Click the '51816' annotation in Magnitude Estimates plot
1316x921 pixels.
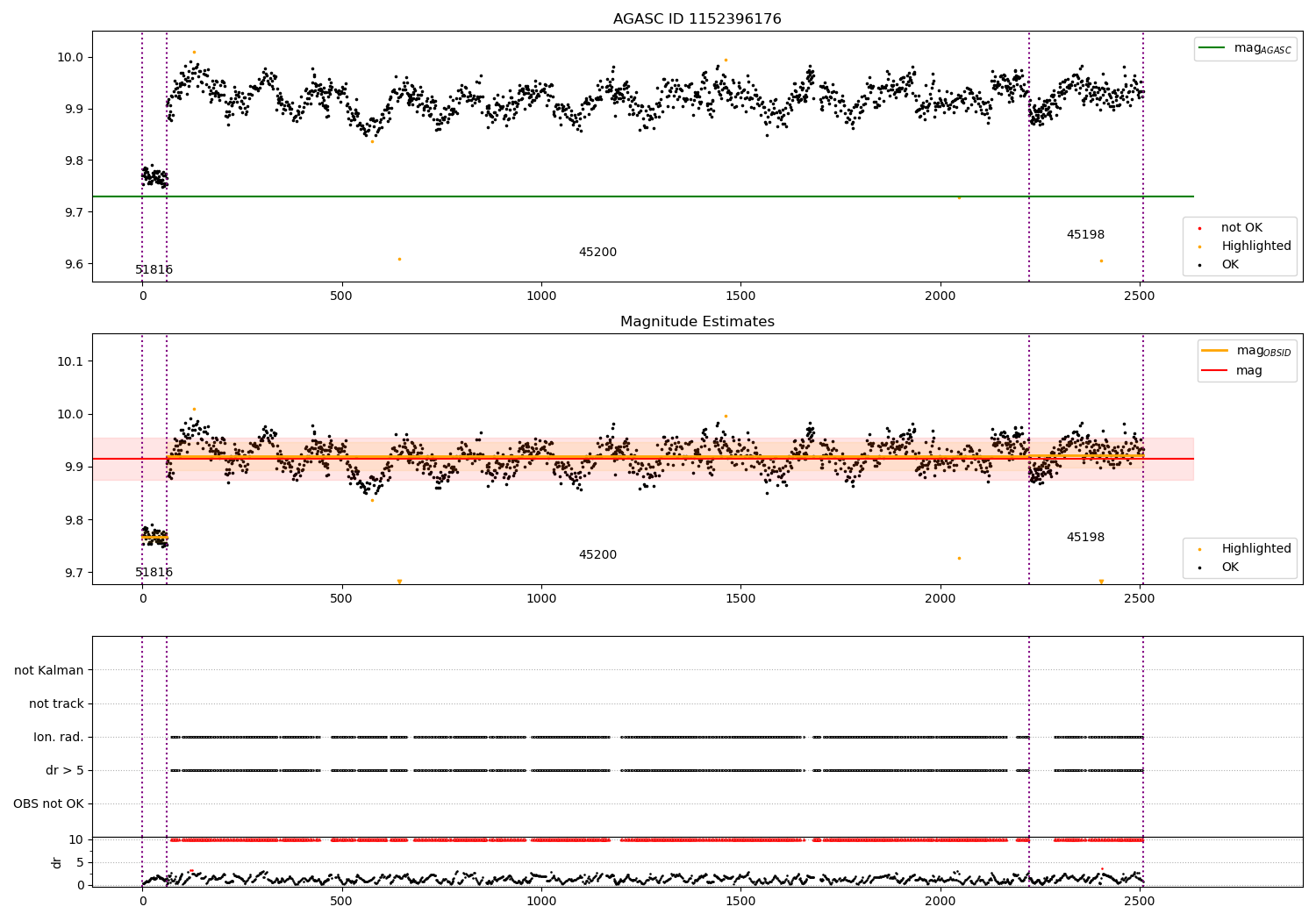(154, 573)
